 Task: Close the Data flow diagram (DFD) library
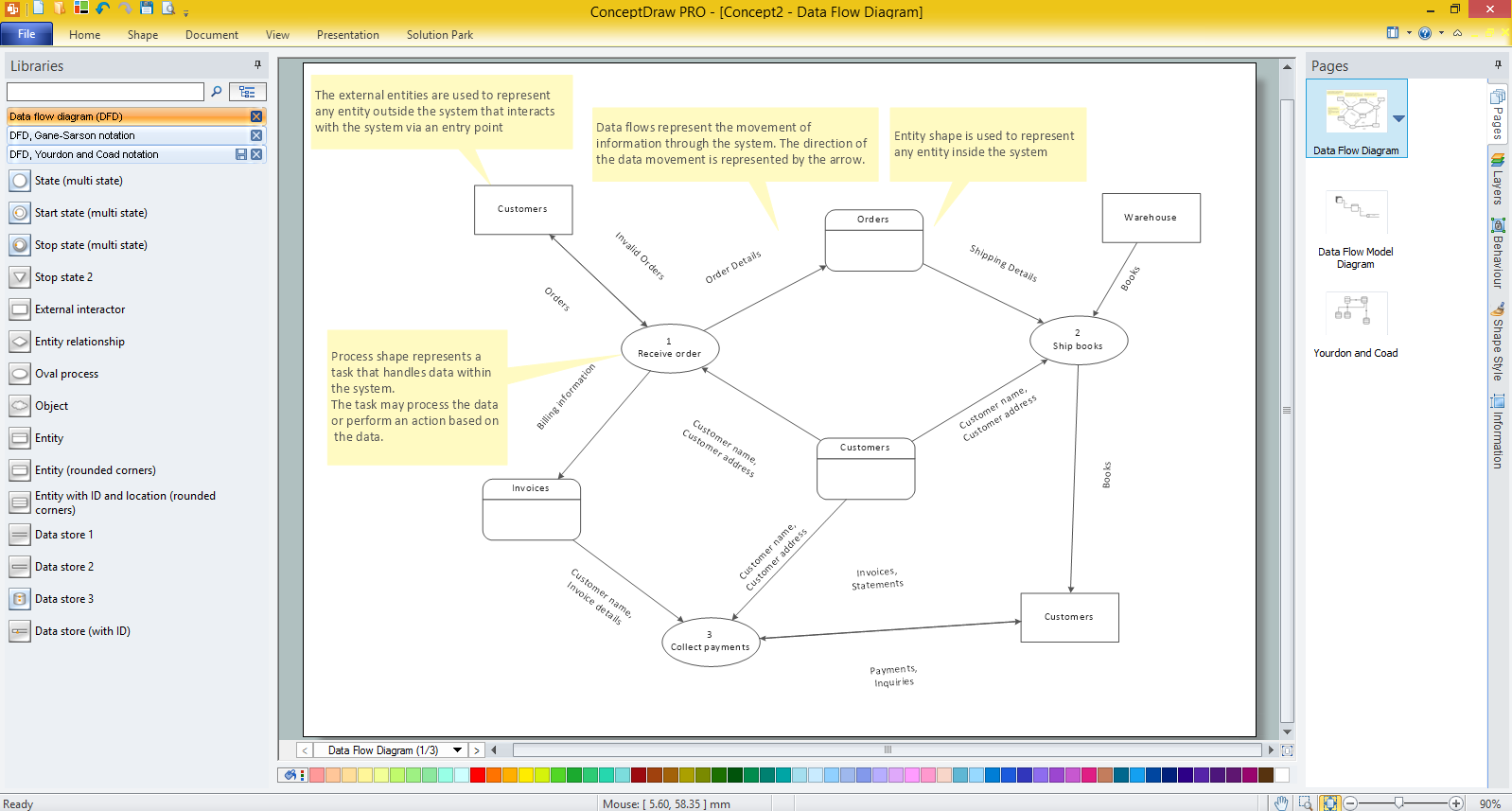point(256,116)
